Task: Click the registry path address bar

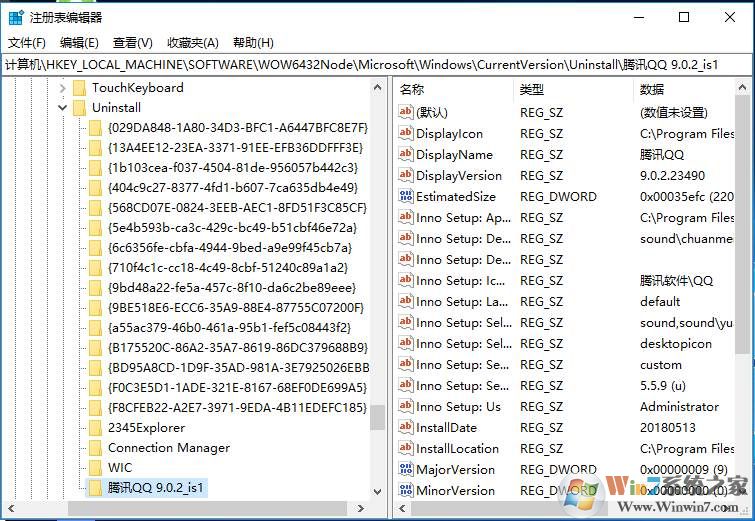Action: (377, 65)
